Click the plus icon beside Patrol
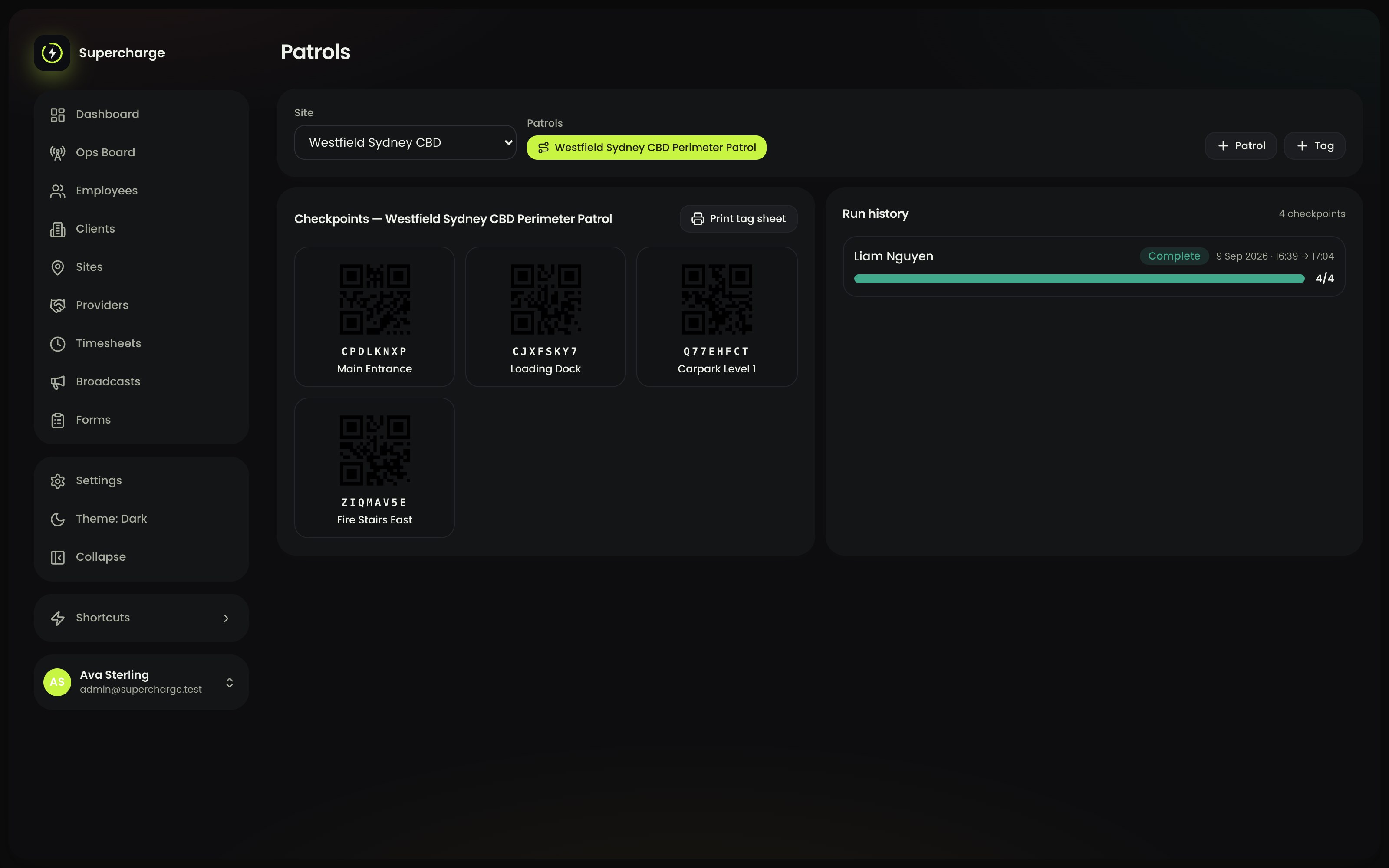1389x868 pixels. point(1223,146)
